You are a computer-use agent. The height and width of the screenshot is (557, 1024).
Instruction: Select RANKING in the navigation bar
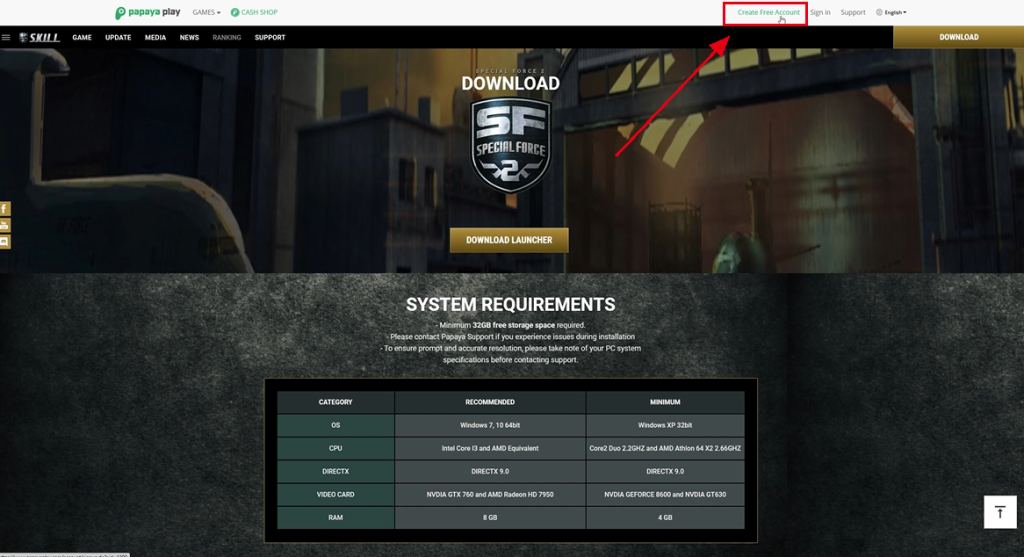point(226,38)
